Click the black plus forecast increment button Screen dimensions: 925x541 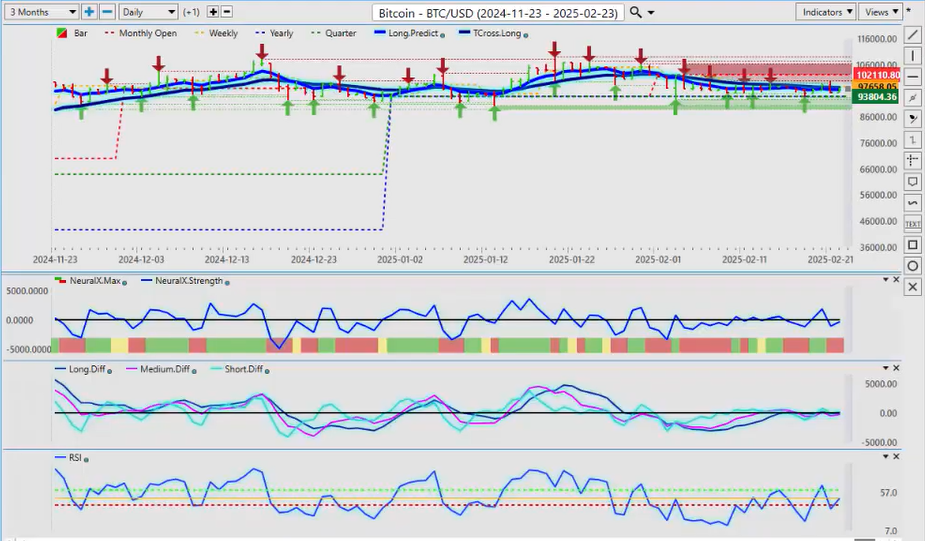tap(213, 12)
